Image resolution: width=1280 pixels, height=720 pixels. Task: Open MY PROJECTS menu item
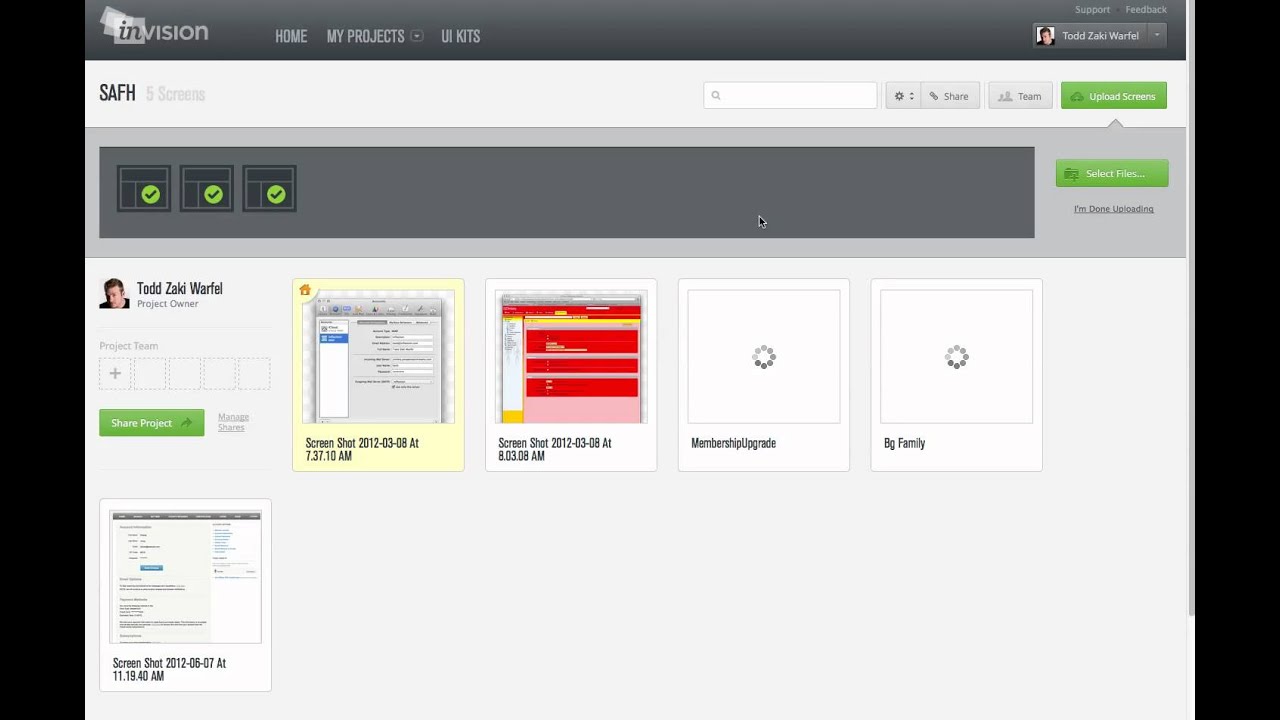click(x=365, y=36)
